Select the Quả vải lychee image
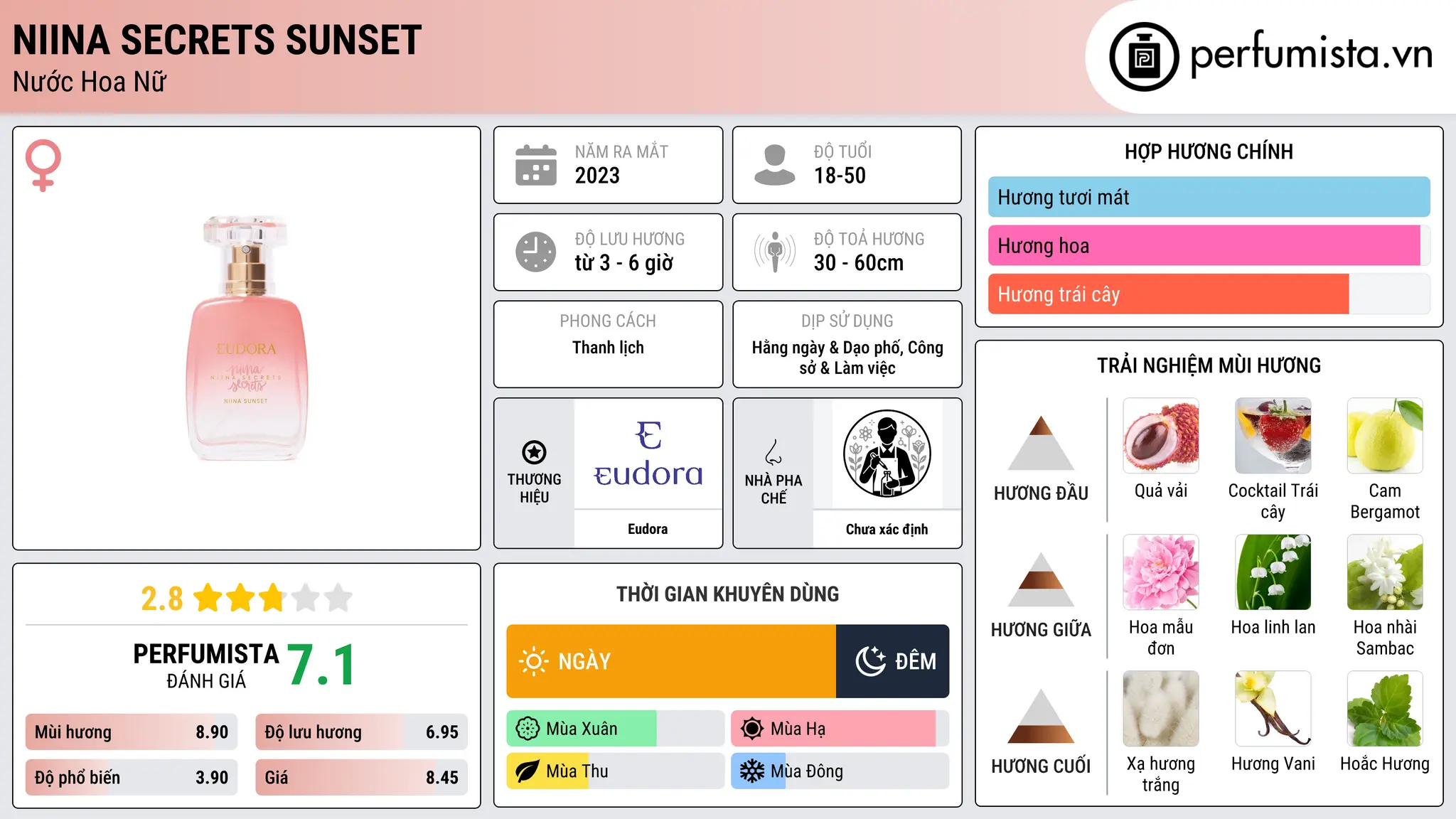Image resolution: width=1456 pixels, height=819 pixels. click(x=1161, y=436)
